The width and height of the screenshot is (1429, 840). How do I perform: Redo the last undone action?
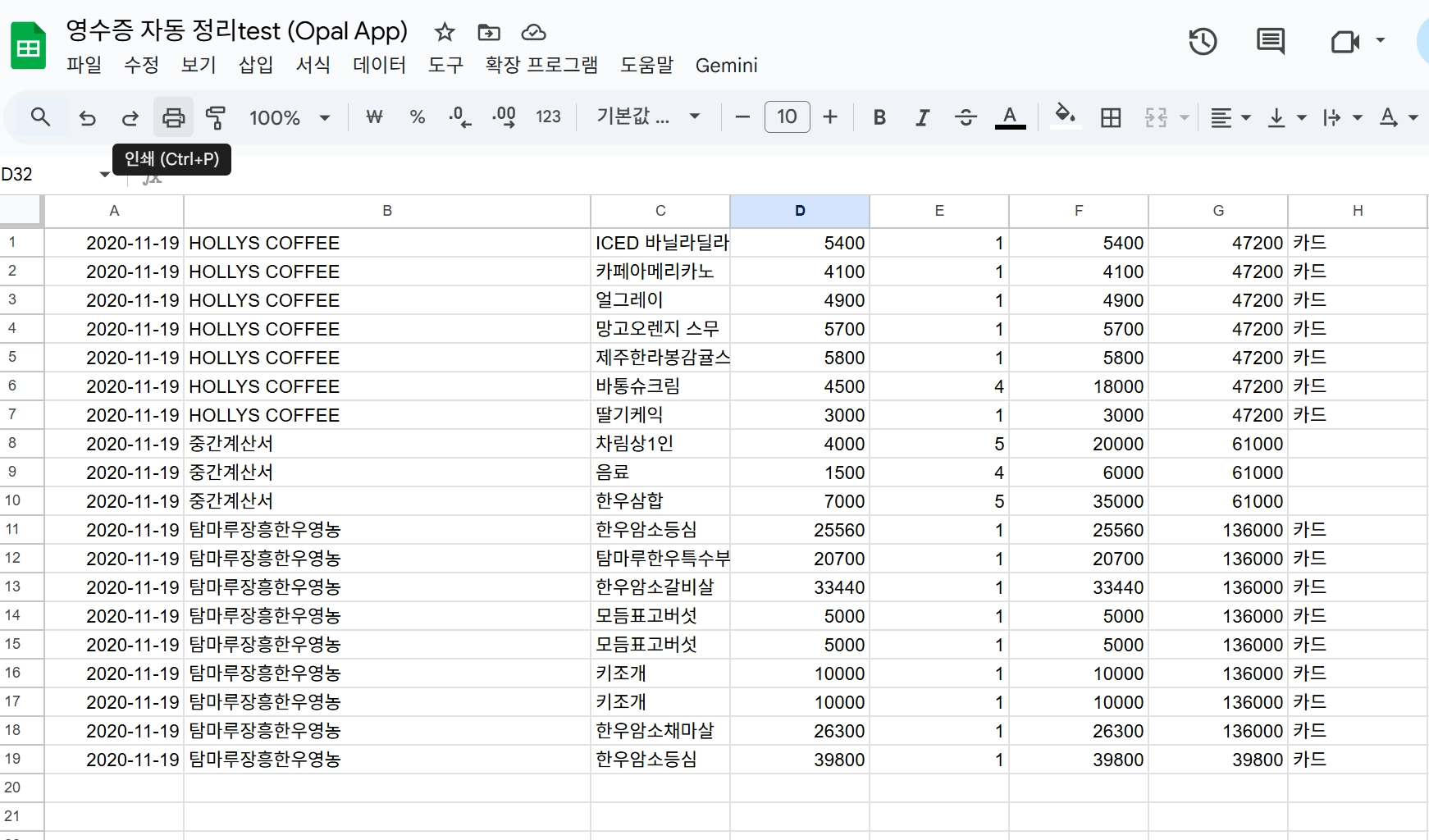pyautogui.click(x=130, y=117)
